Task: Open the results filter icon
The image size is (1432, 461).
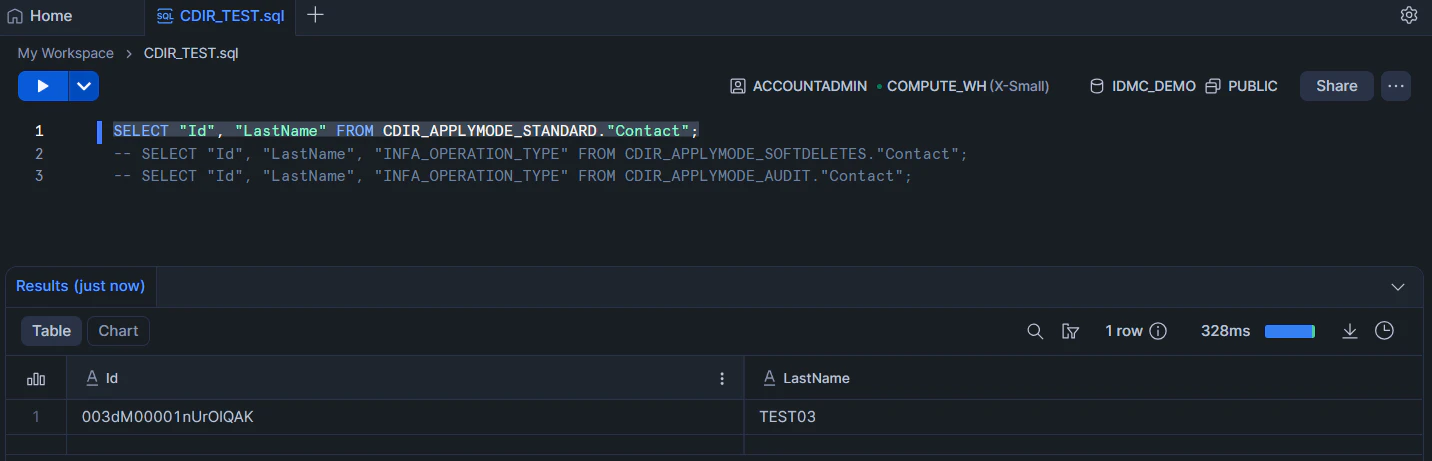Action: [1070, 331]
